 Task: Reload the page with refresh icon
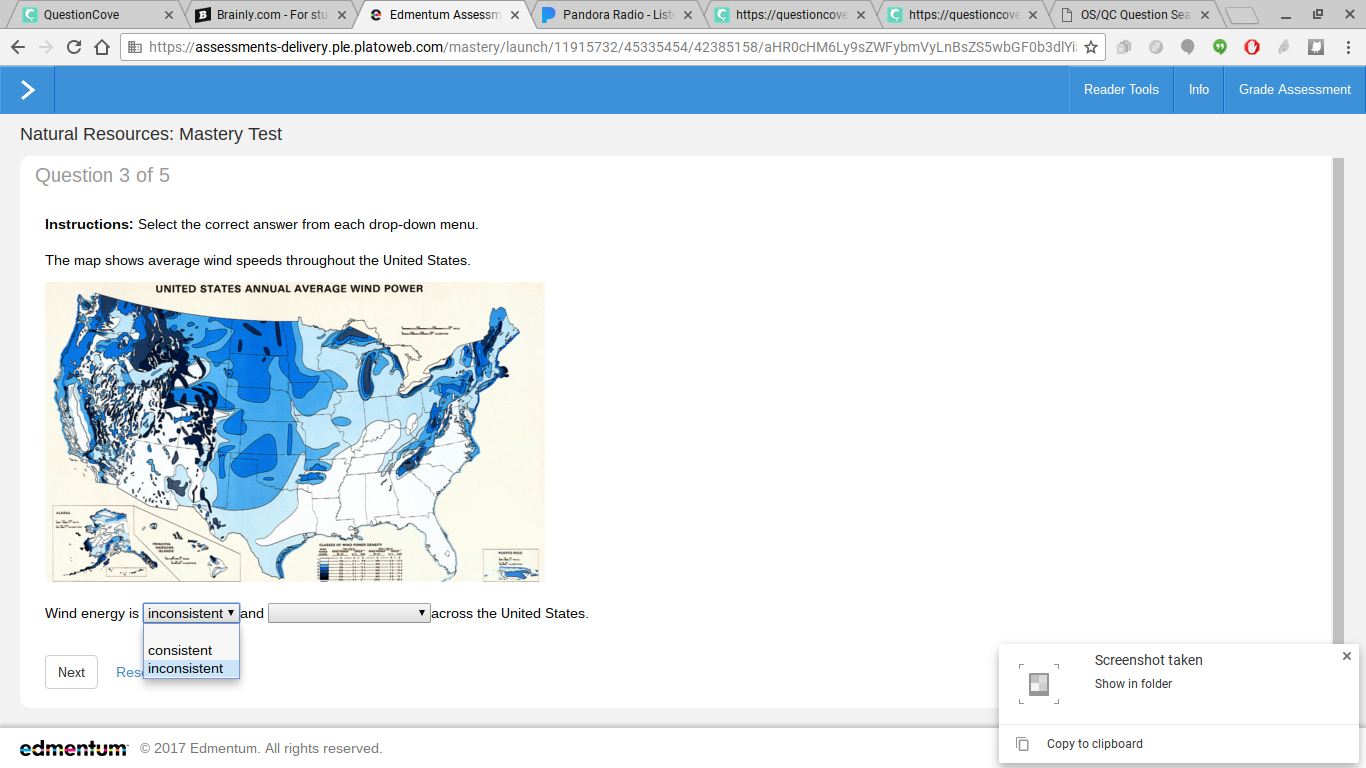click(74, 47)
